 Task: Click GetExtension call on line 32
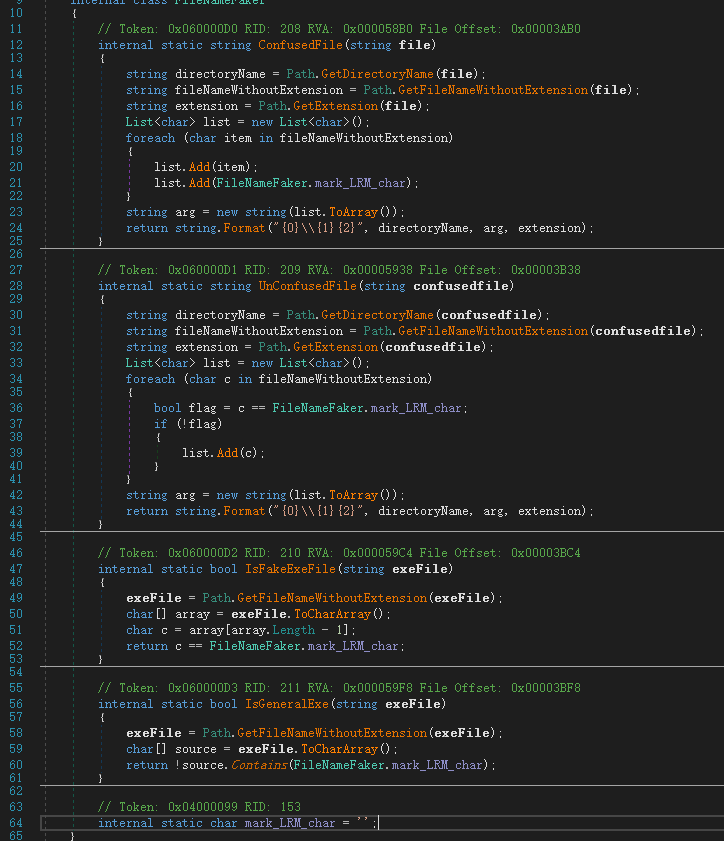pyautogui.click(x=335, y=347)
